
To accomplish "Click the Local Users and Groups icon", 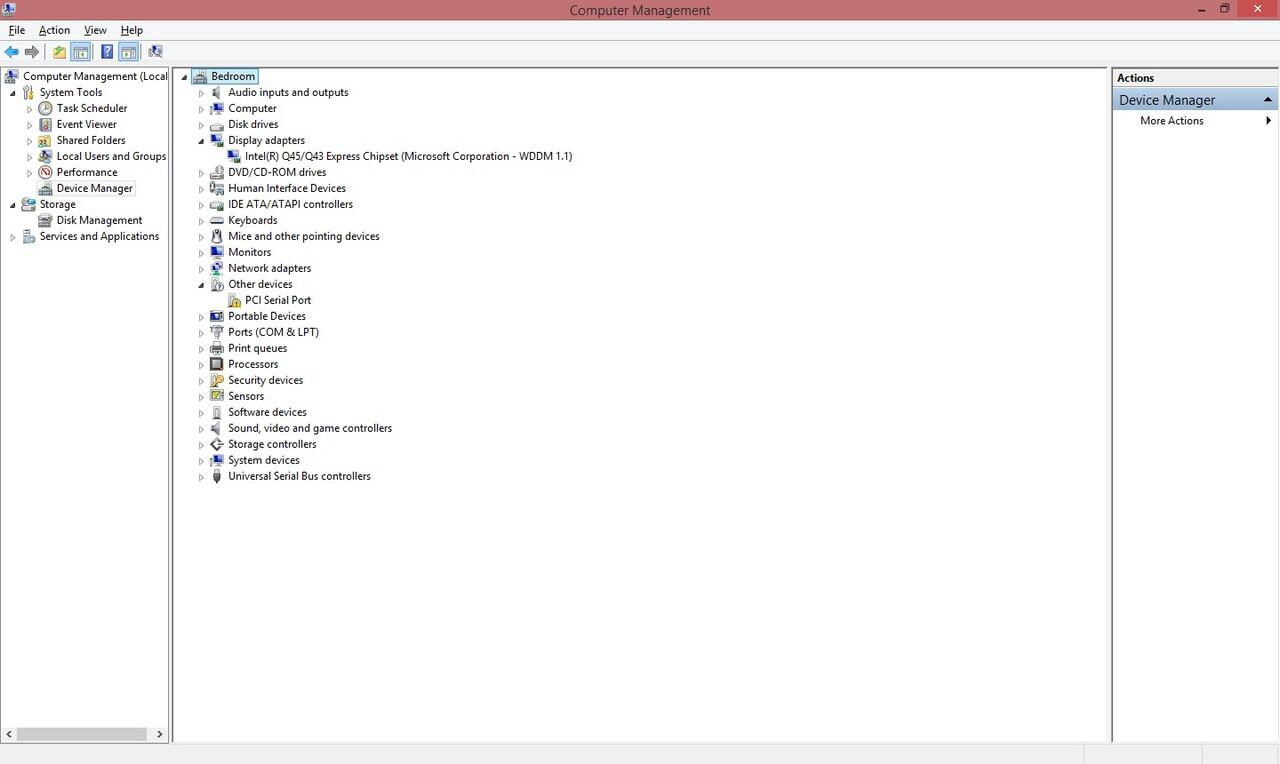I will point(45,156).
